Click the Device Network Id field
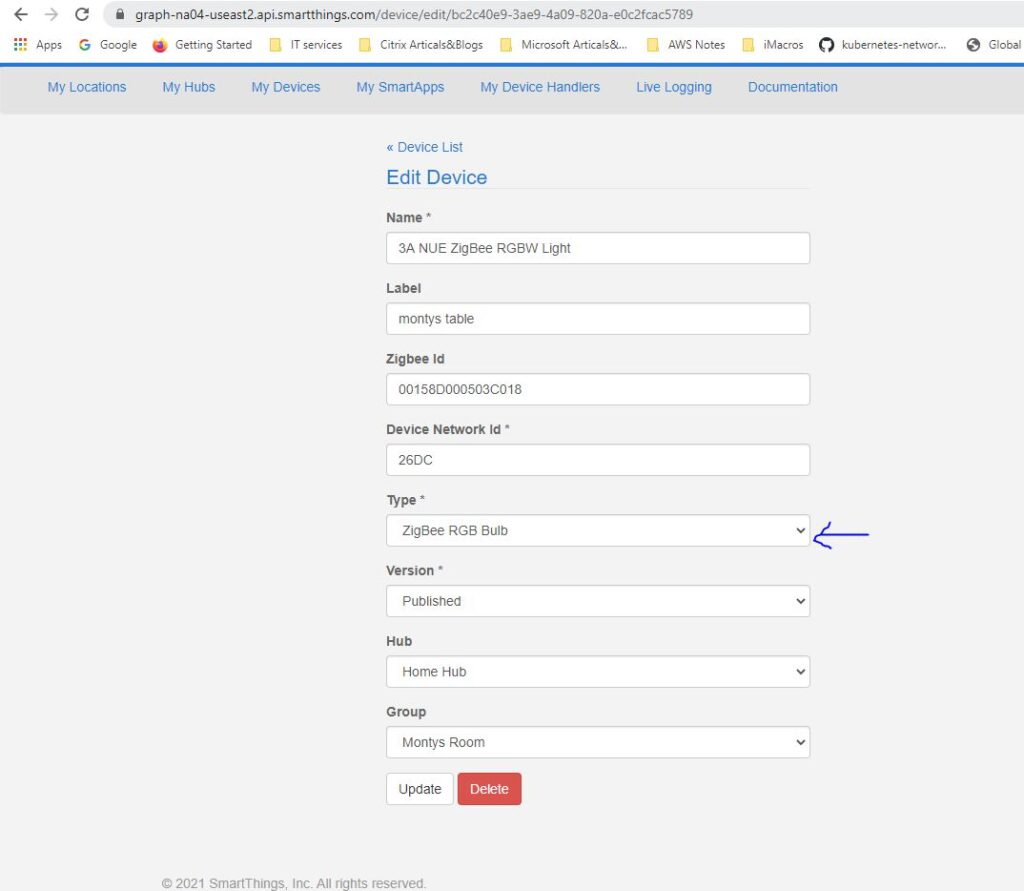This screenshot has height=891, width=1024. click(x=598, y=460)
